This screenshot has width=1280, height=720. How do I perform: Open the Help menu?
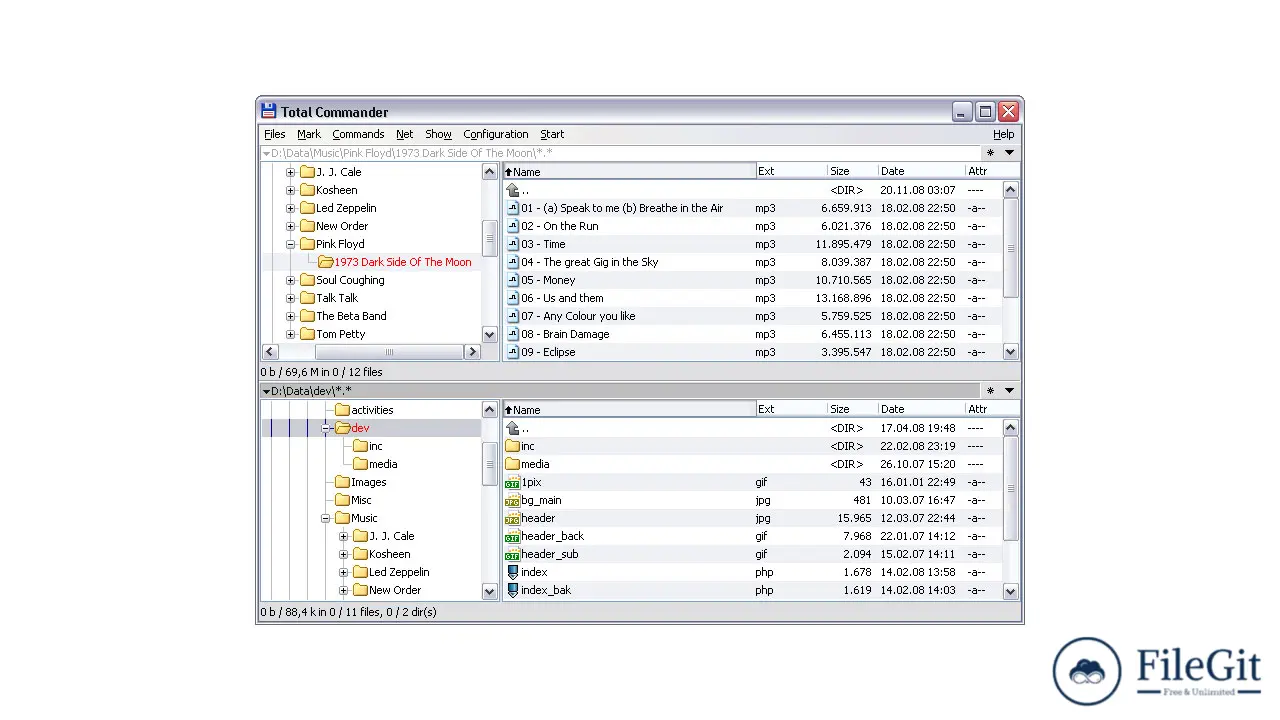pos(1003,134)
